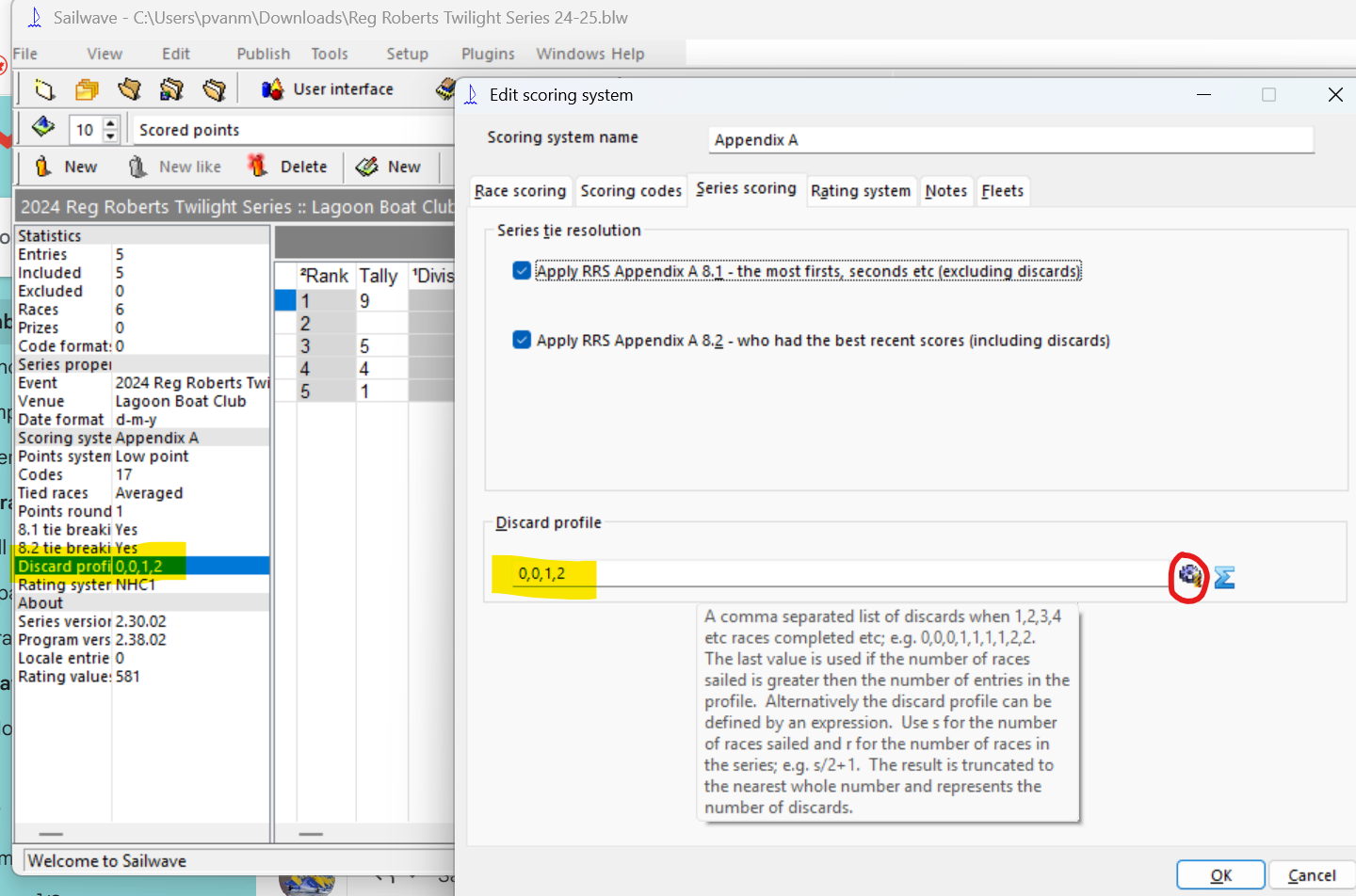
Task: Click the Delete toolbar button
Action: click(x=287, y=167)
